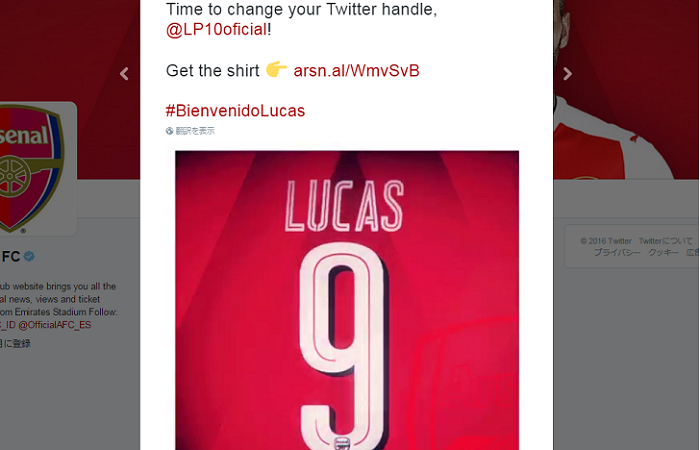This screenshot has width=700, height=450.
Task: Open the プライバシー footer link
Action: point(617,252)
